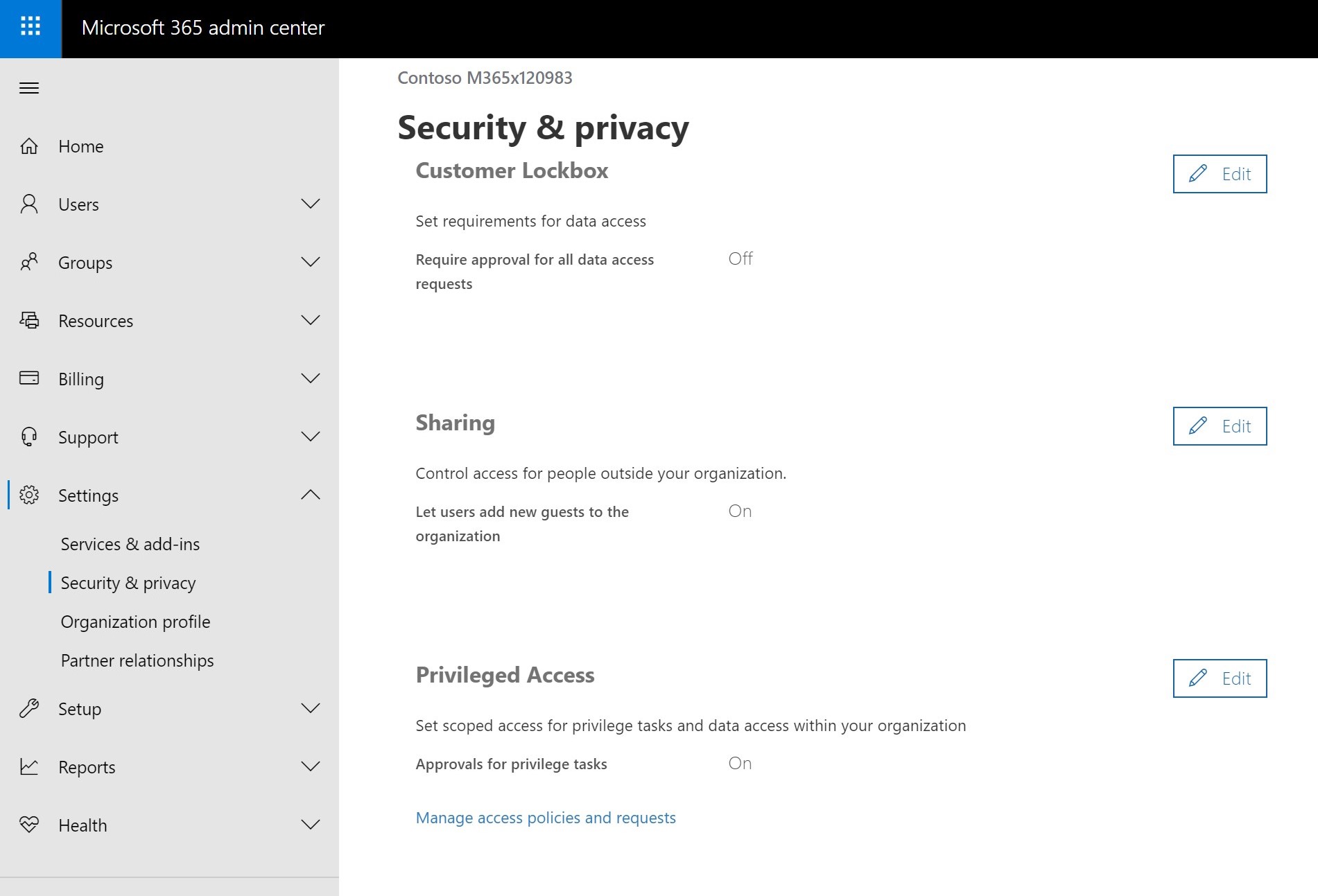The image size is (1318, 896).
Task: Click the hamburger menu to collapse navigation
Action: pos(29,88)
